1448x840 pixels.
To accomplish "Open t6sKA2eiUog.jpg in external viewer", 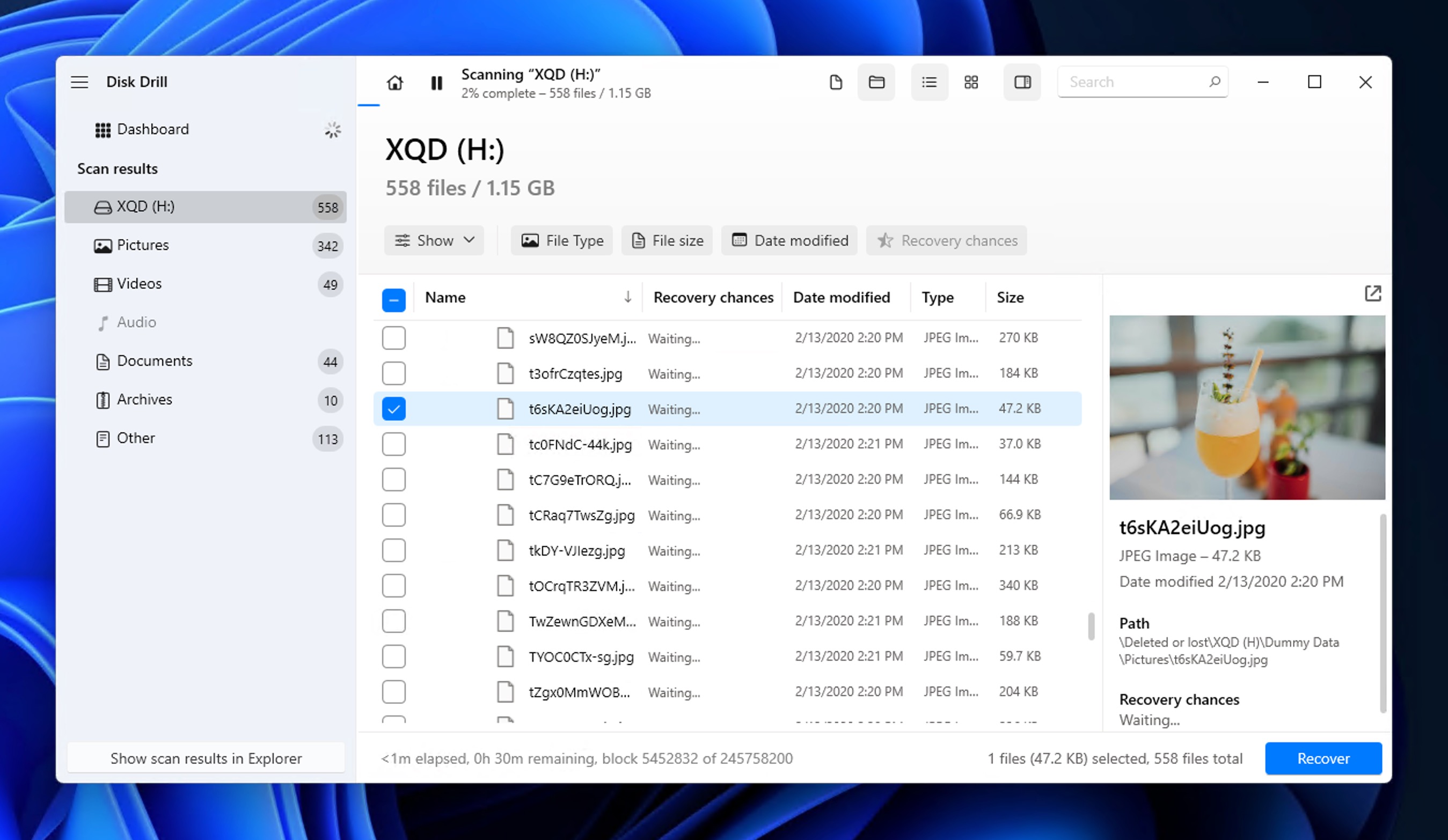I will pyautogui.click(x=1373, y=293).
